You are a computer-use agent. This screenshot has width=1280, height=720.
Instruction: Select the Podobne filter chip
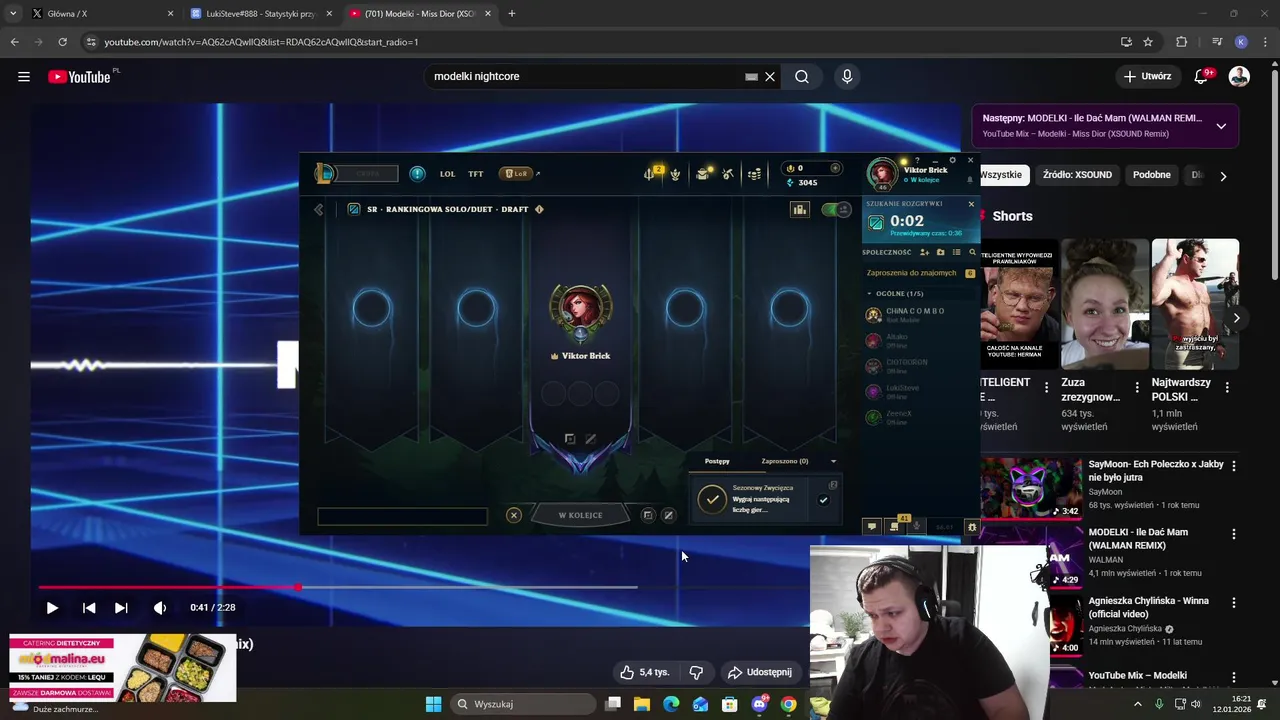pos(1151,175)
